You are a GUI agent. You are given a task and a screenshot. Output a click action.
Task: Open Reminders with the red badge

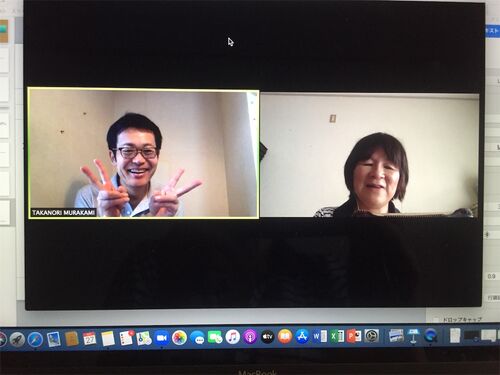click(126, 338)
